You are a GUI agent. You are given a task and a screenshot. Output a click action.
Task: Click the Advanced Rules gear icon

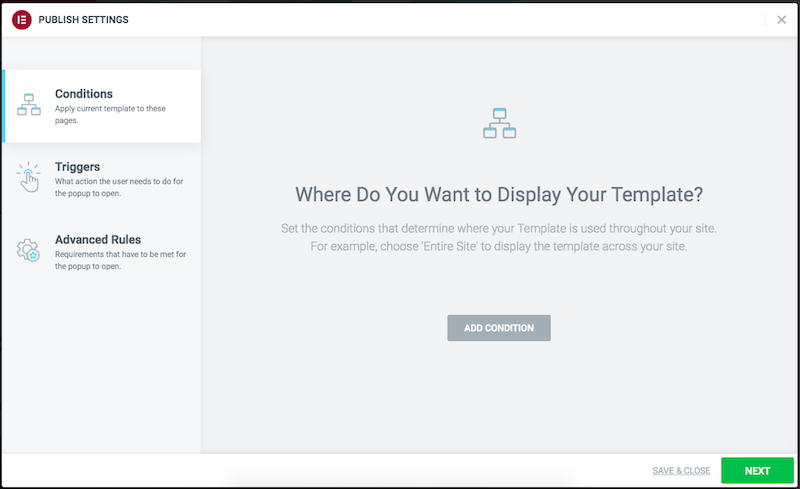(x=28, y=250)
